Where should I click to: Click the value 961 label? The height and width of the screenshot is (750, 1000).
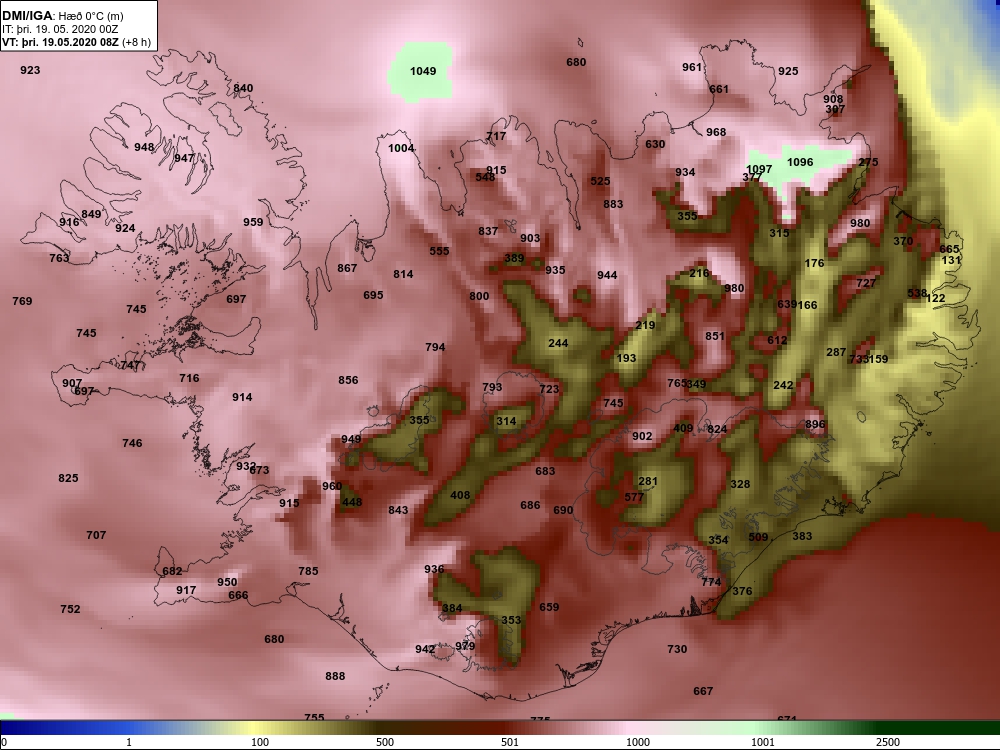(x=692, y=67)
